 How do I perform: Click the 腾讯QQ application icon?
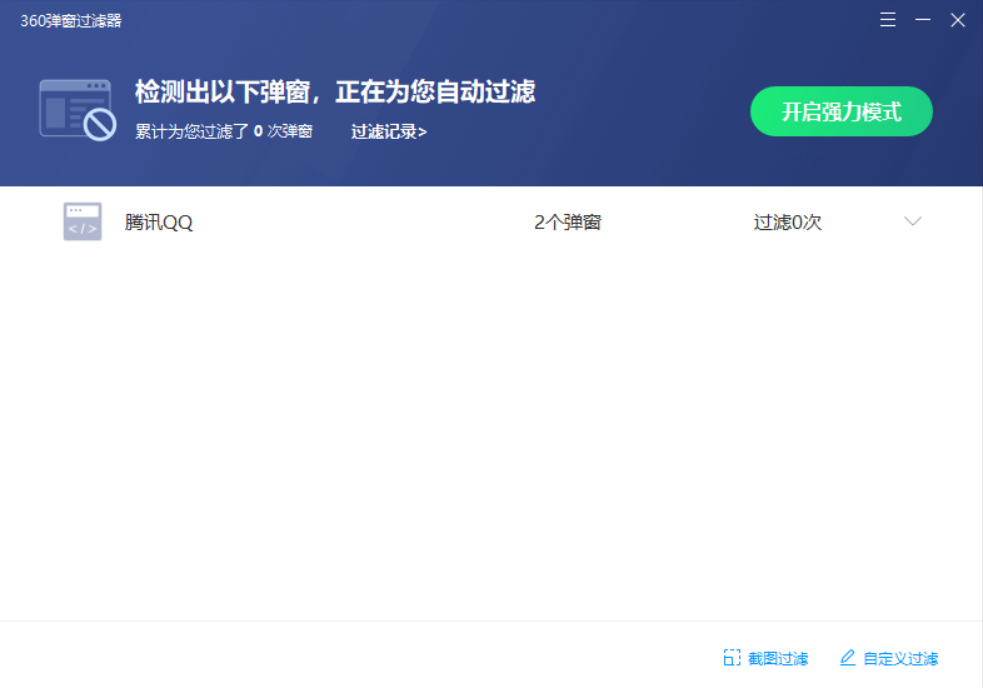(x=82, y=221)
